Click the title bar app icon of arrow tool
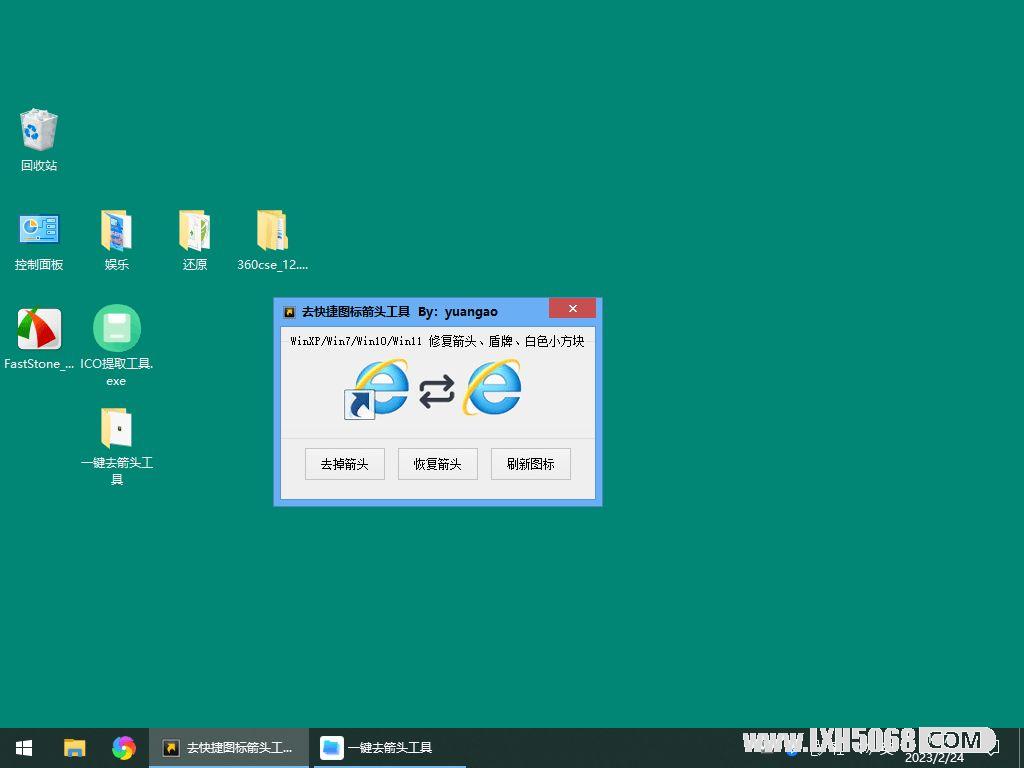 coord(289,312)
